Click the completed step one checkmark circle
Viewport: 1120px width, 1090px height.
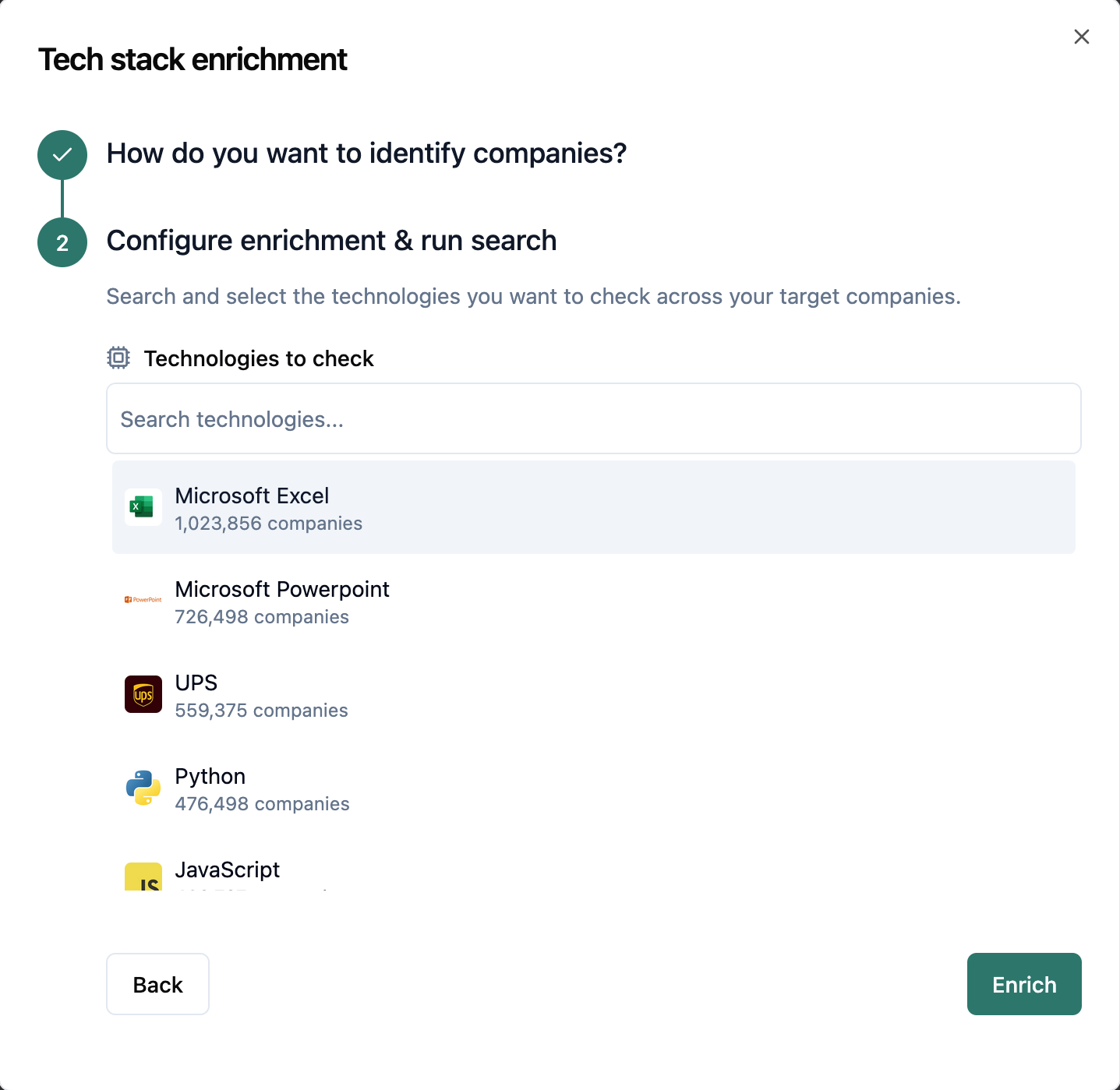(x=62, y=155)
